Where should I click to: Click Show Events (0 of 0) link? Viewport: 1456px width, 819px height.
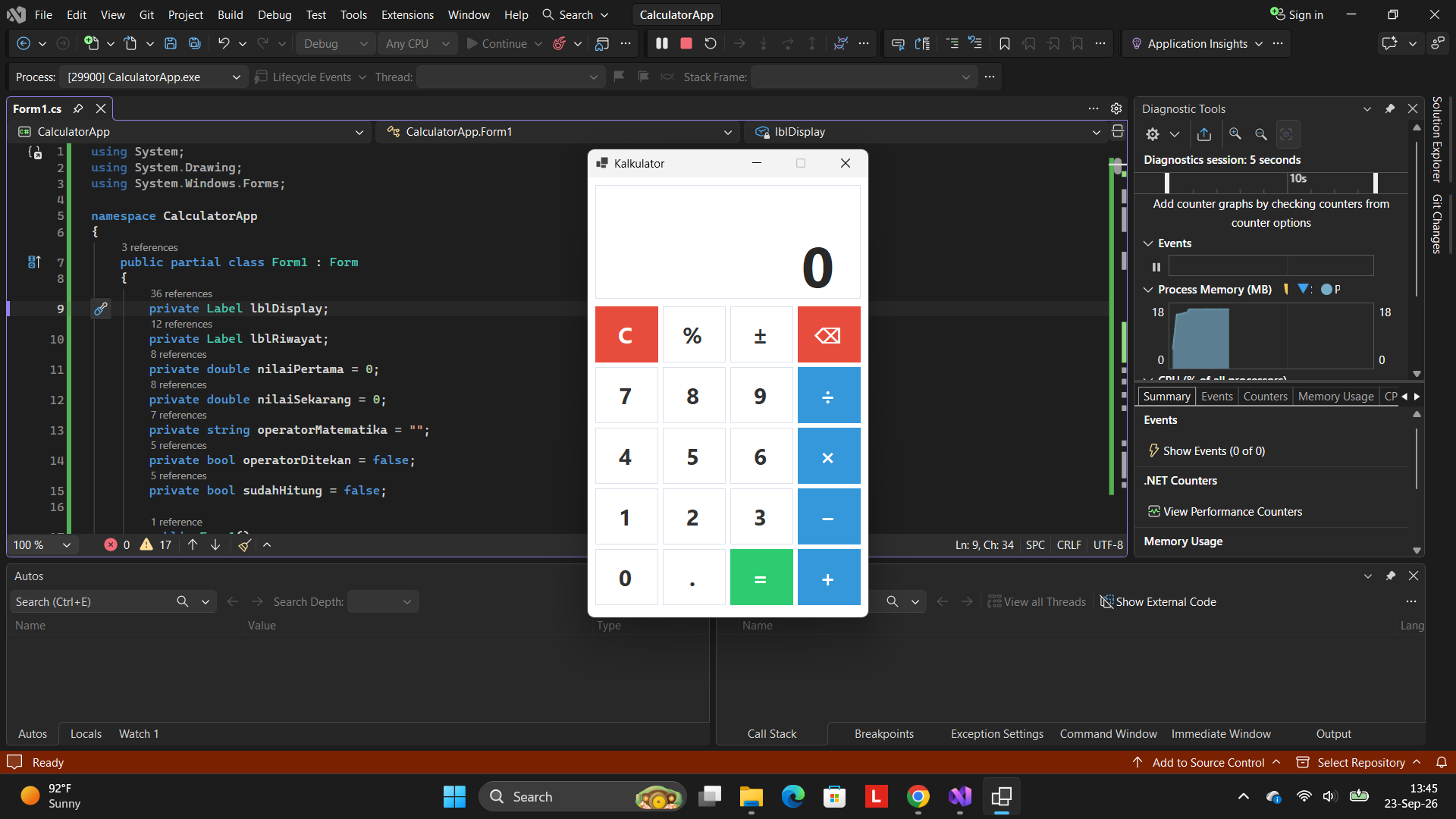click(x=1213, y=451)
